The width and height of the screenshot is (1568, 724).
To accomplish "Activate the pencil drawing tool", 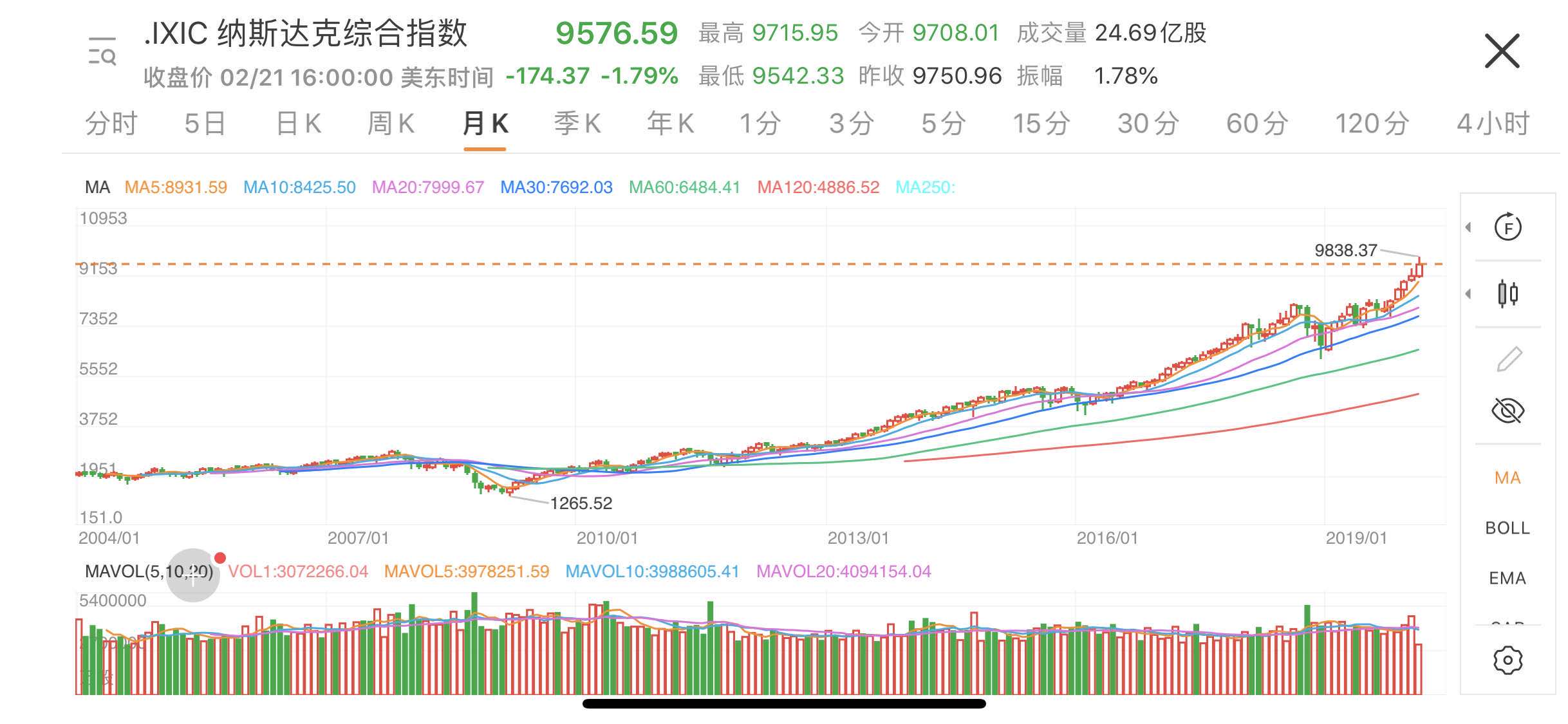I will click(x=1509, y=359).
